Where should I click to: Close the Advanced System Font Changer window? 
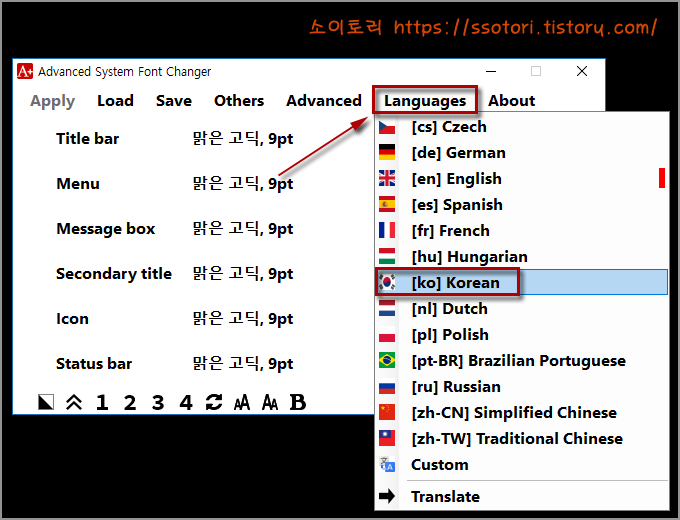tap(582, 71)
